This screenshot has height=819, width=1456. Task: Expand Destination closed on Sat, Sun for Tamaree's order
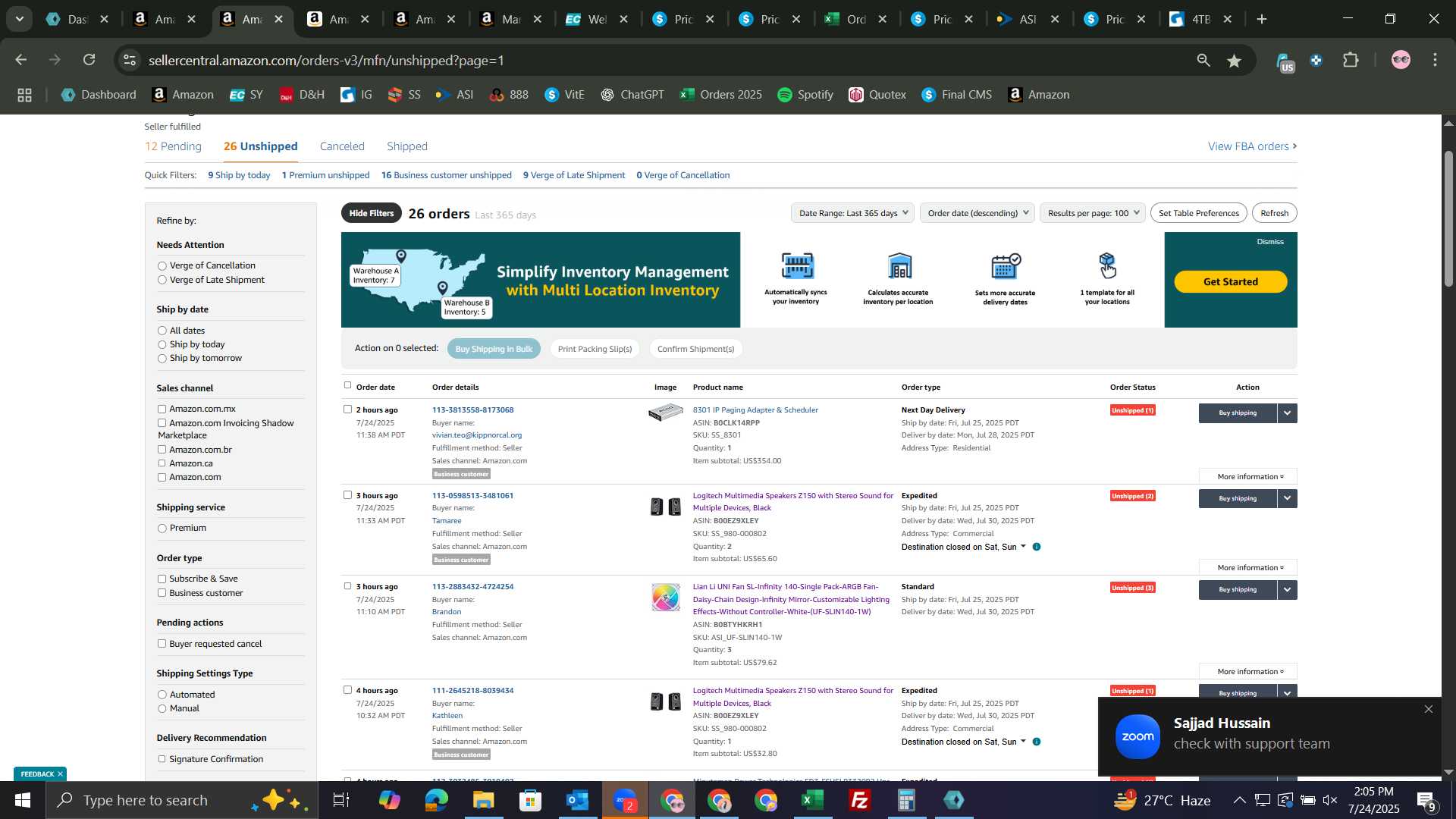click(x=963, y=548)
